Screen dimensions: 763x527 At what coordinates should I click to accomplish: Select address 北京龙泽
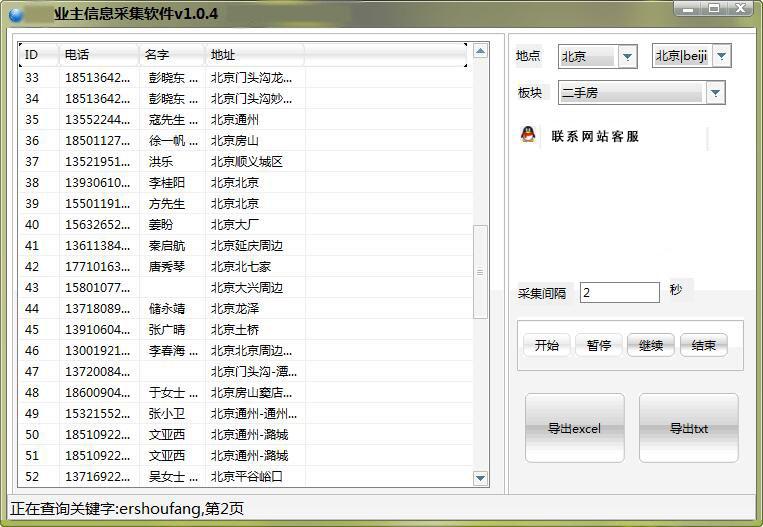click(235, 309)
